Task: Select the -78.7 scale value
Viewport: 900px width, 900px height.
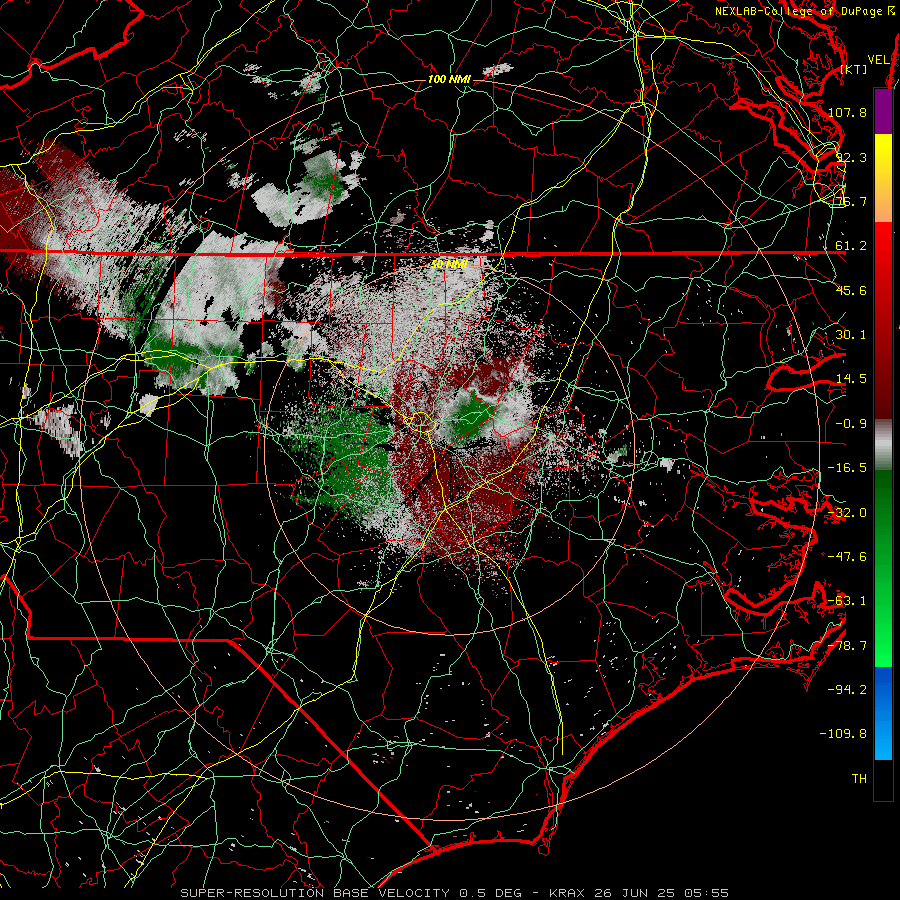Action: [x=847, y=646]
